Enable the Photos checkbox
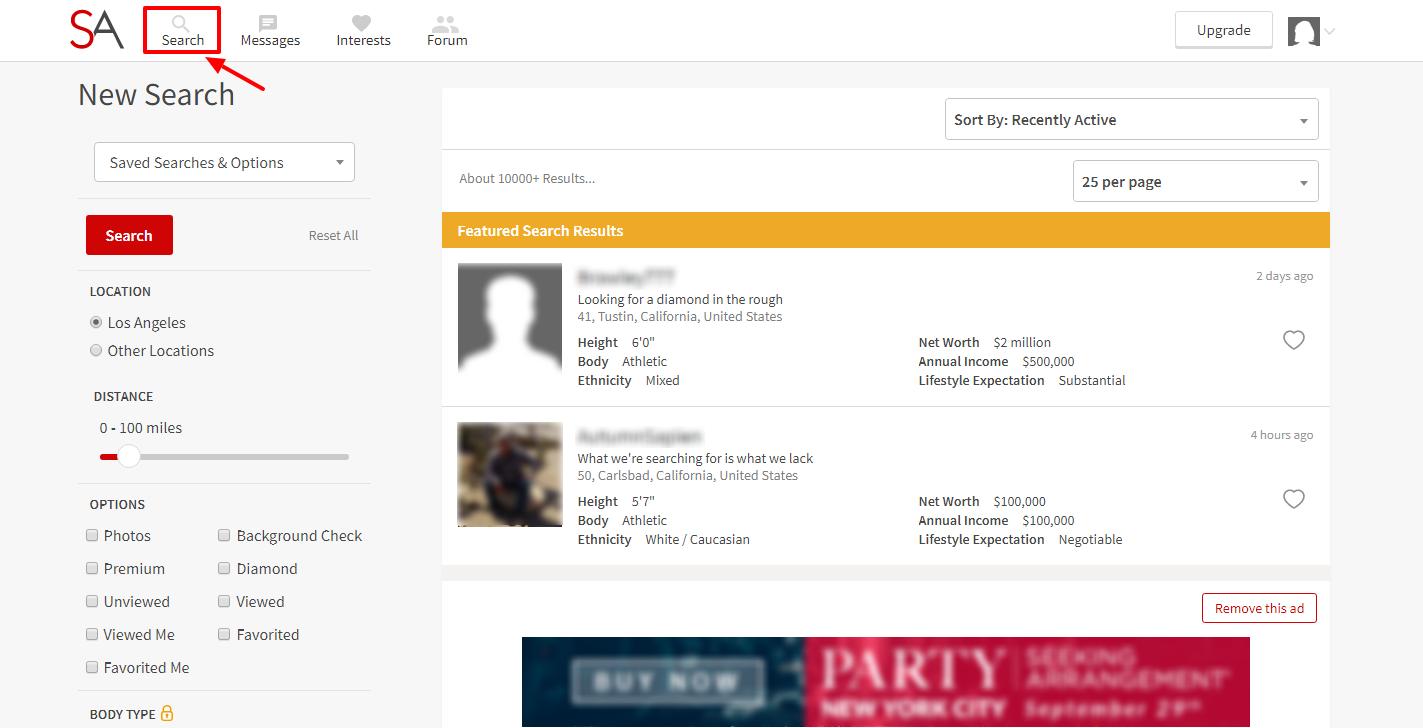 click(x=92, y=535)
